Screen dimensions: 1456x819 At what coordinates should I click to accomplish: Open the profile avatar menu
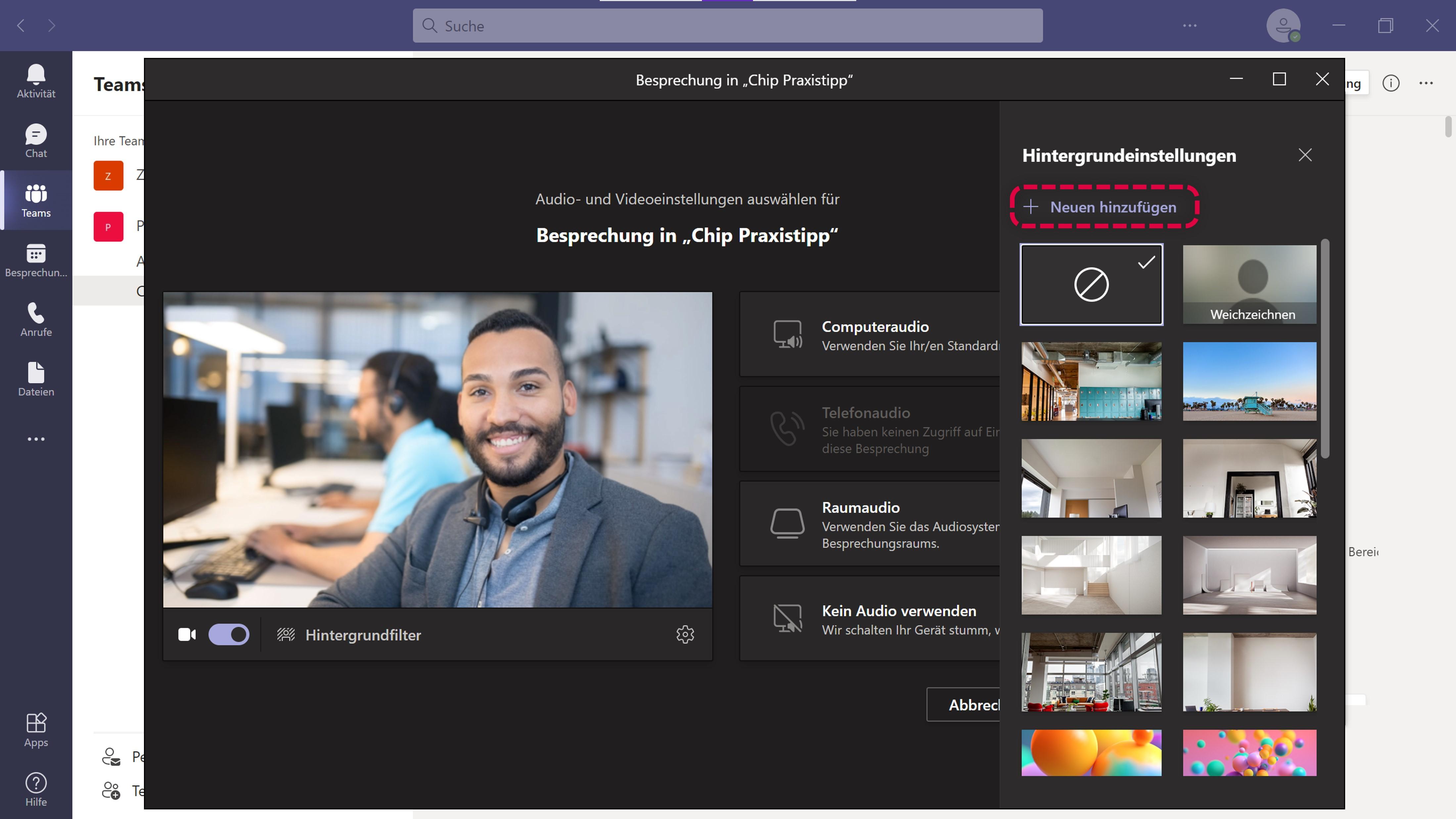point(1283,25)
